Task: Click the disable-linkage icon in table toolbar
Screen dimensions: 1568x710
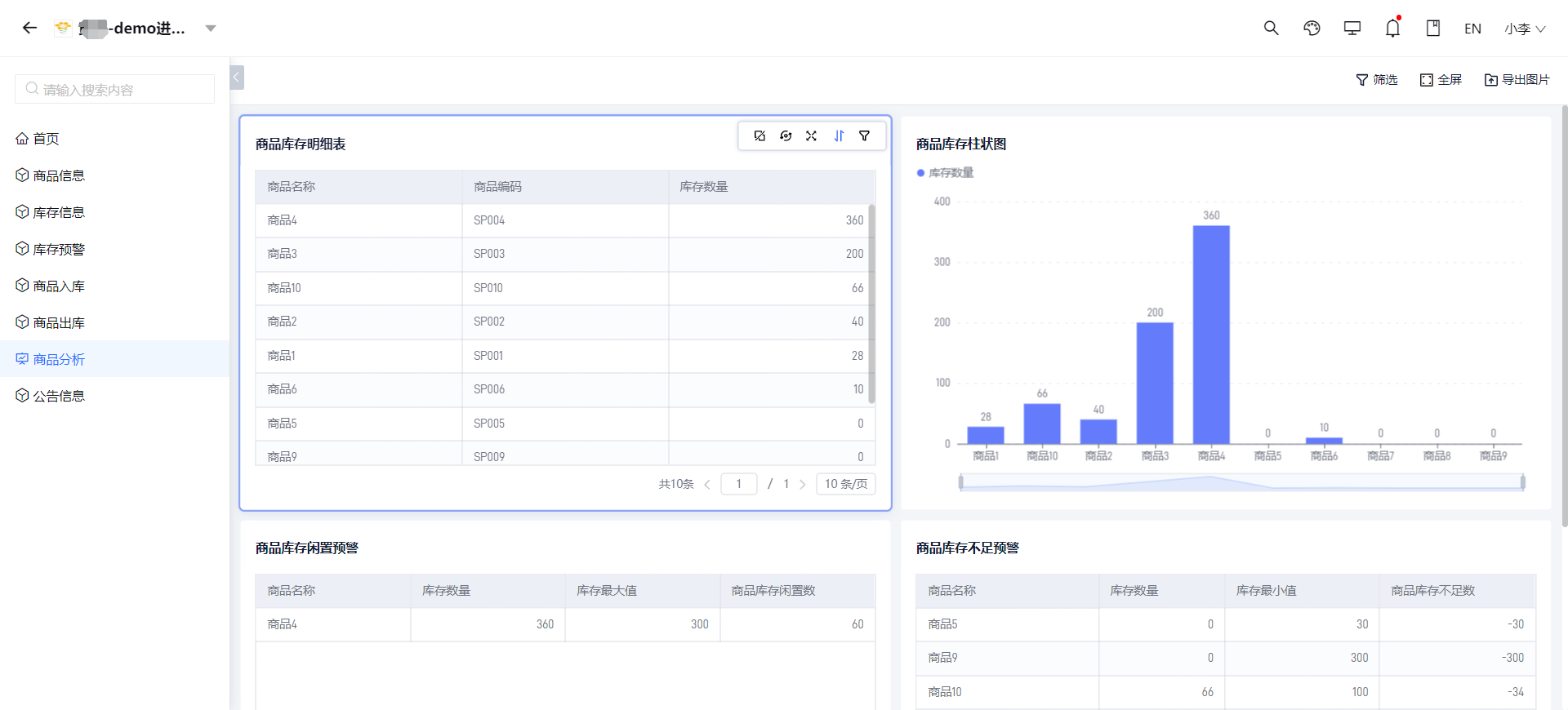Action: pyautogui.click(x=759, y=136)
